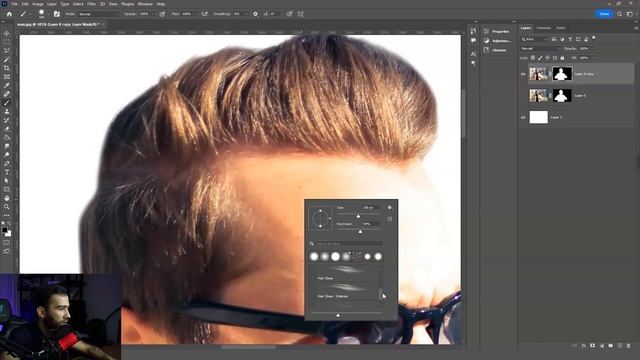The image size is (640, 360).
Task: Switch to the Paths tab
Action: pos(561,28)
